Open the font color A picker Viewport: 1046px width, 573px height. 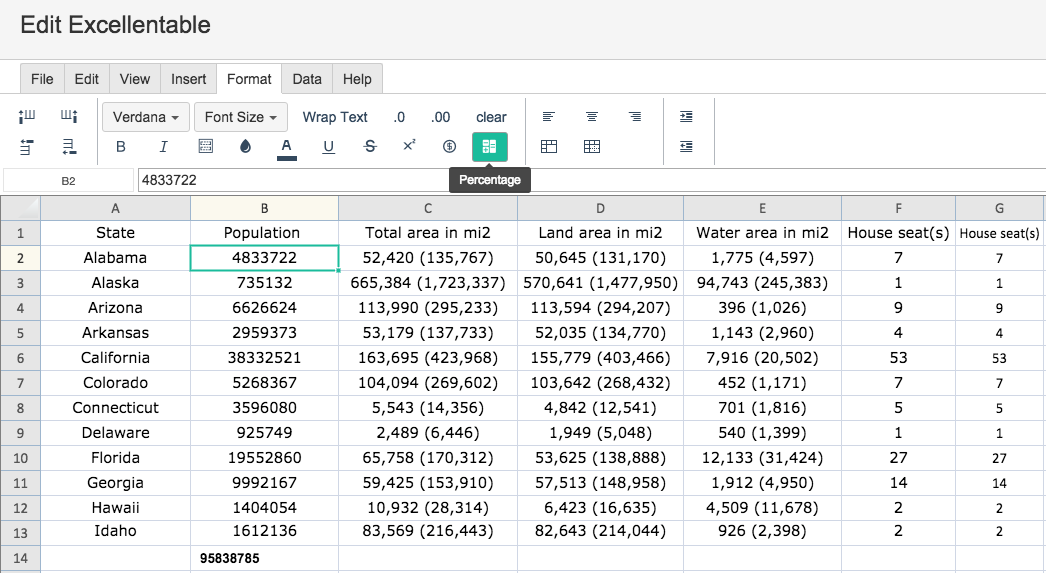[x=287, y=148]
